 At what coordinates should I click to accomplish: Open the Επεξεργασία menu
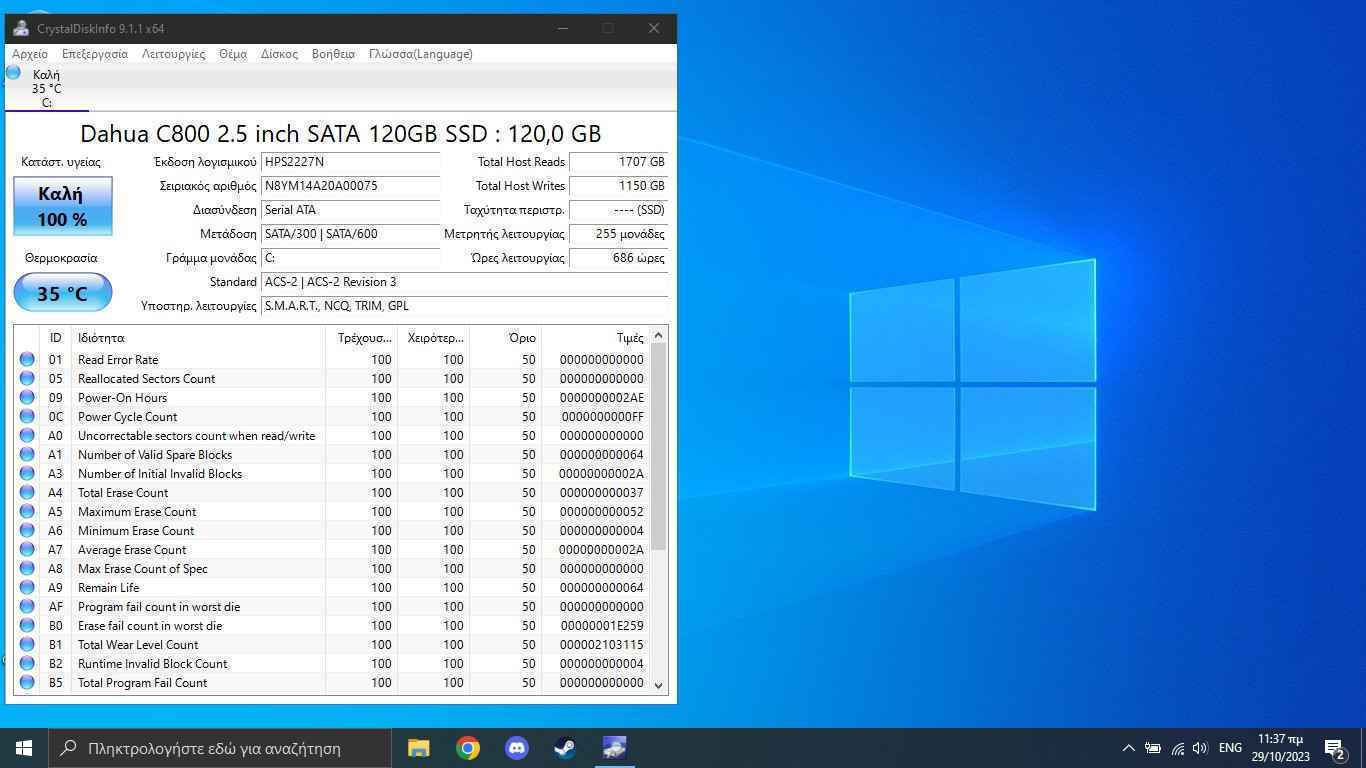pos(95,54)
